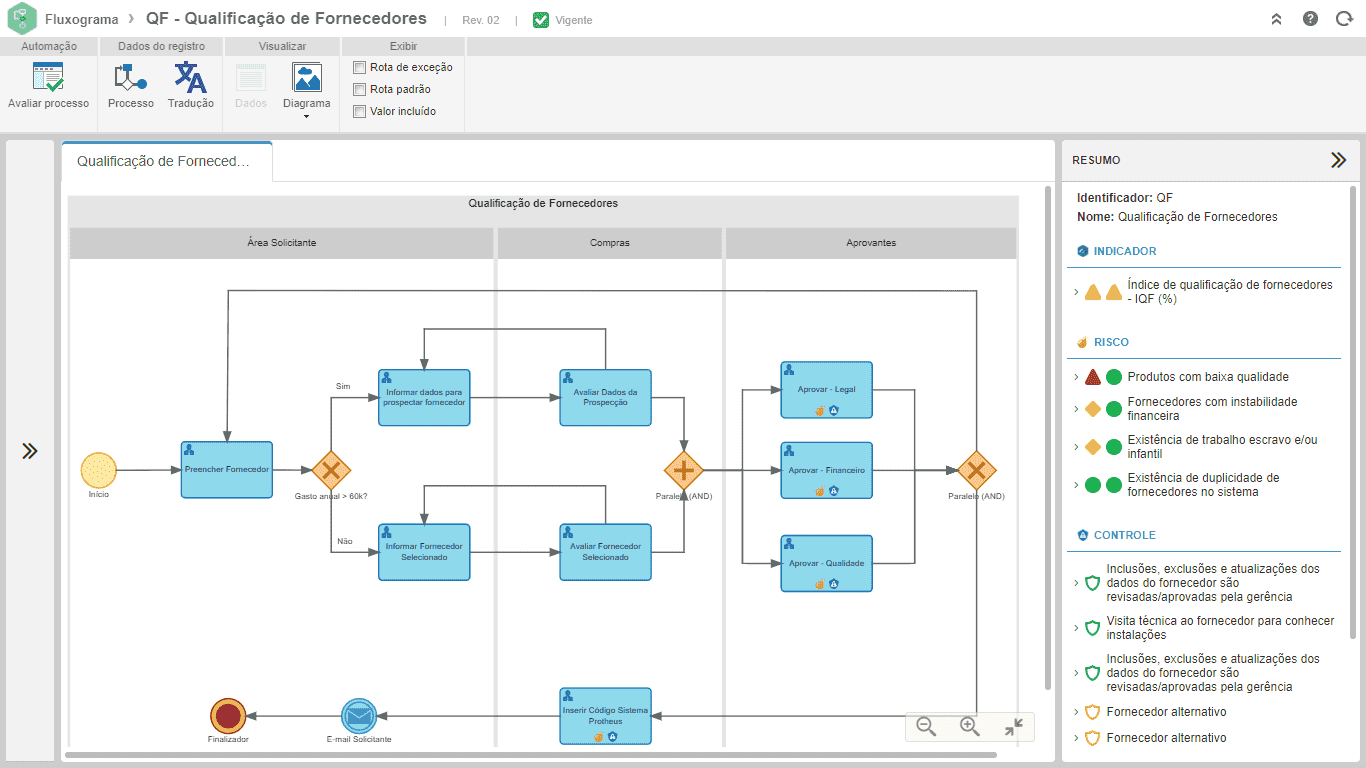Click the Aprovar - Financeiro task
Viewport: 1366px width, 768px height.
tap(826, 470)
